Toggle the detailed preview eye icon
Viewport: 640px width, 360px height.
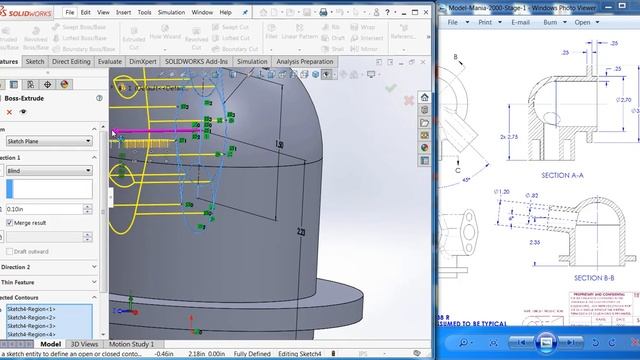[x=23, y=112]
